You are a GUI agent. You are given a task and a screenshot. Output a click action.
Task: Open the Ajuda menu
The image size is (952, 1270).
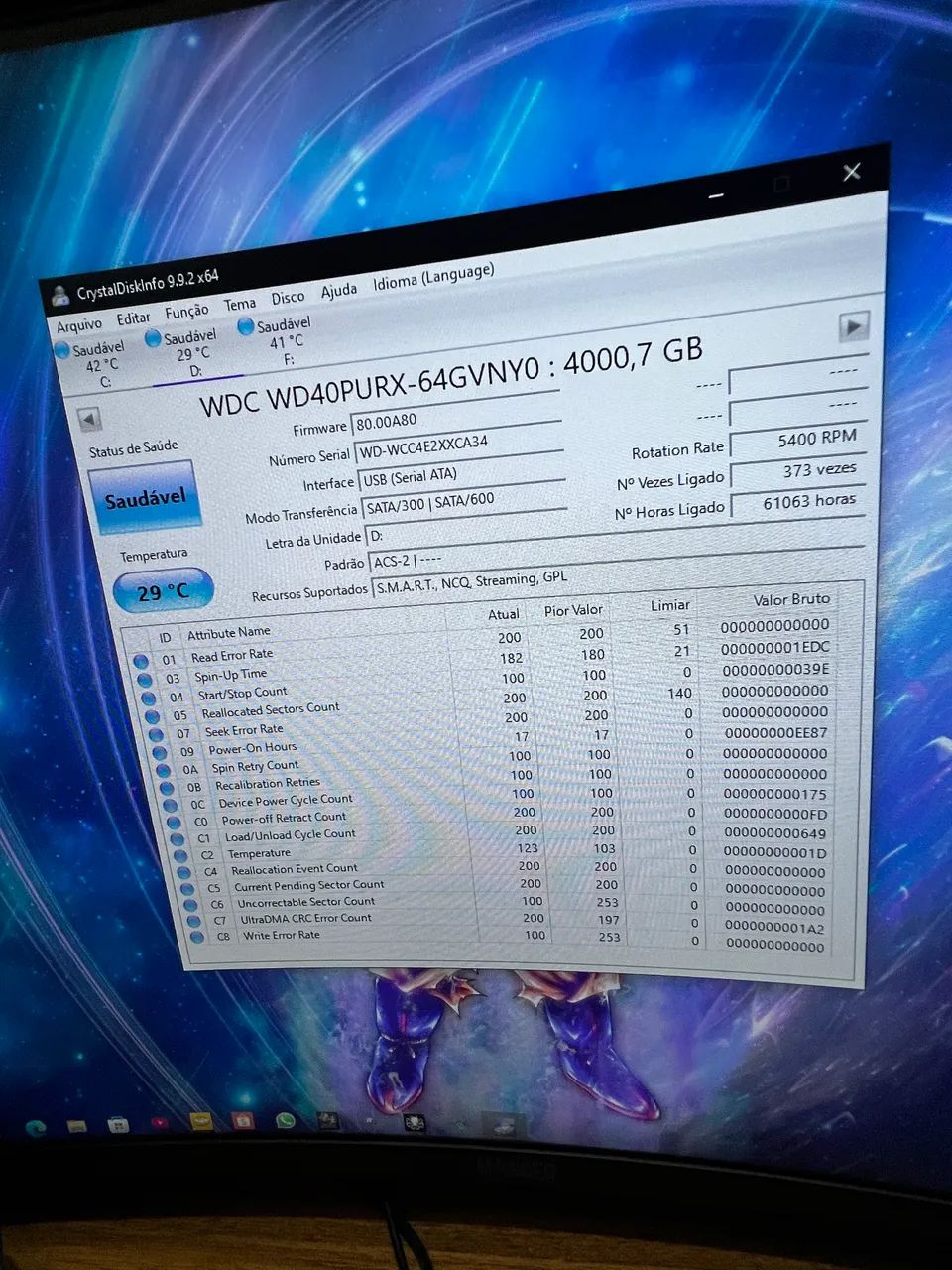[x=338, y=291]
